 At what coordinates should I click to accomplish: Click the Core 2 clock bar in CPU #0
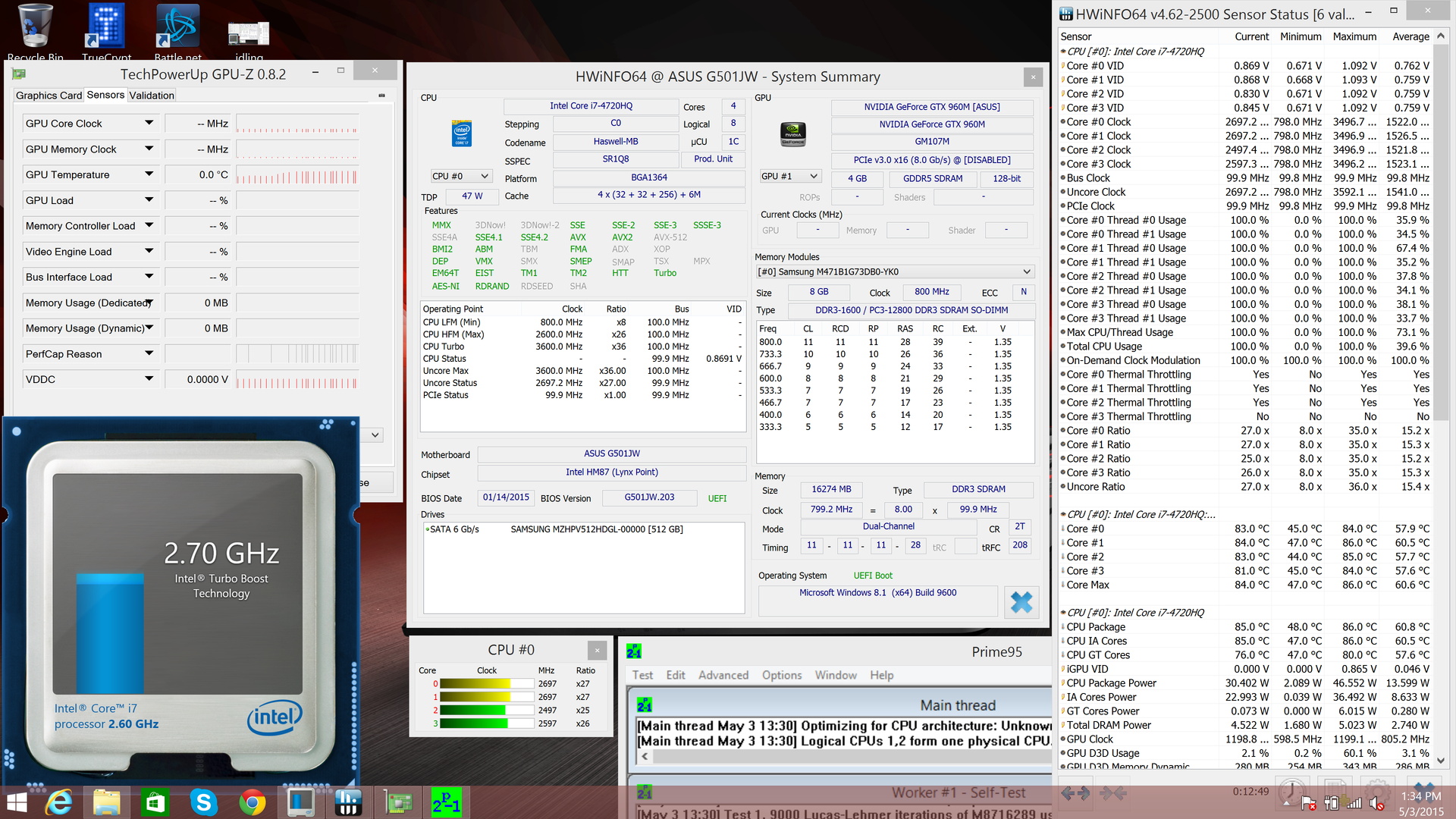click(485, 711)
